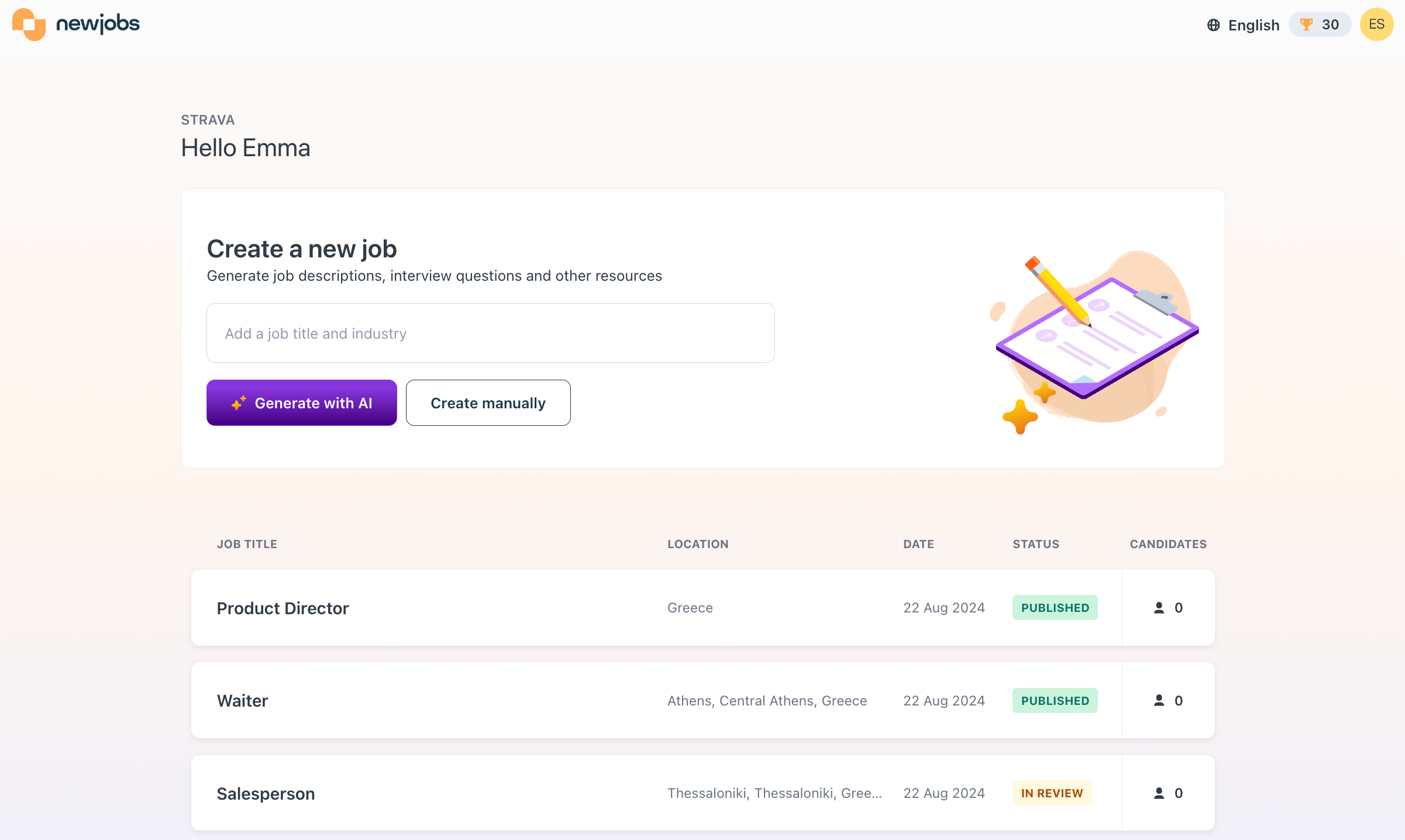
Task: Open the ES user avatar menu
Action: click(x=1376, y=25)
